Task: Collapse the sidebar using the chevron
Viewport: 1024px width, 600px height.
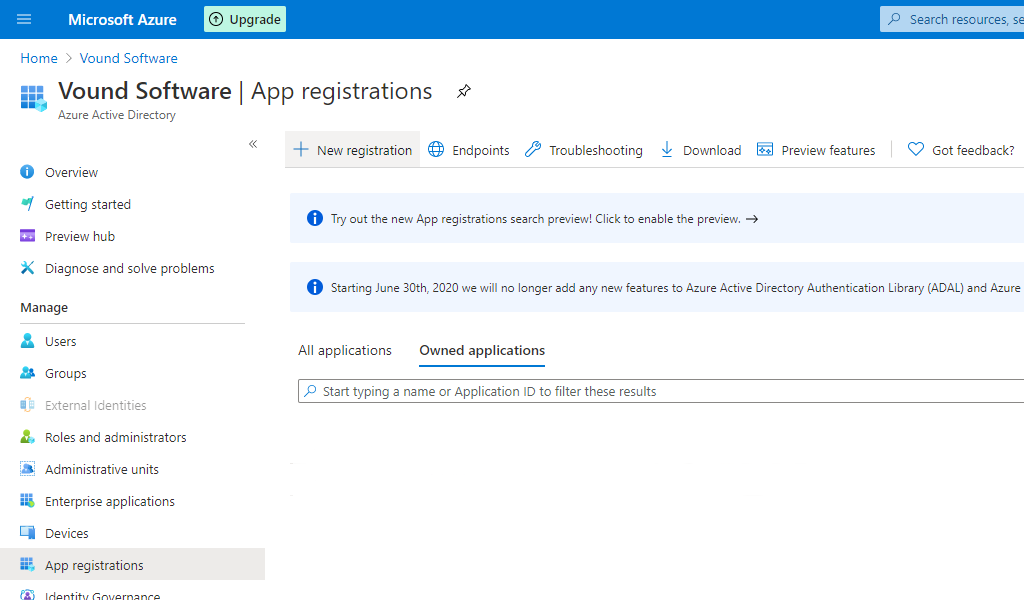Action: click(253, 144)
